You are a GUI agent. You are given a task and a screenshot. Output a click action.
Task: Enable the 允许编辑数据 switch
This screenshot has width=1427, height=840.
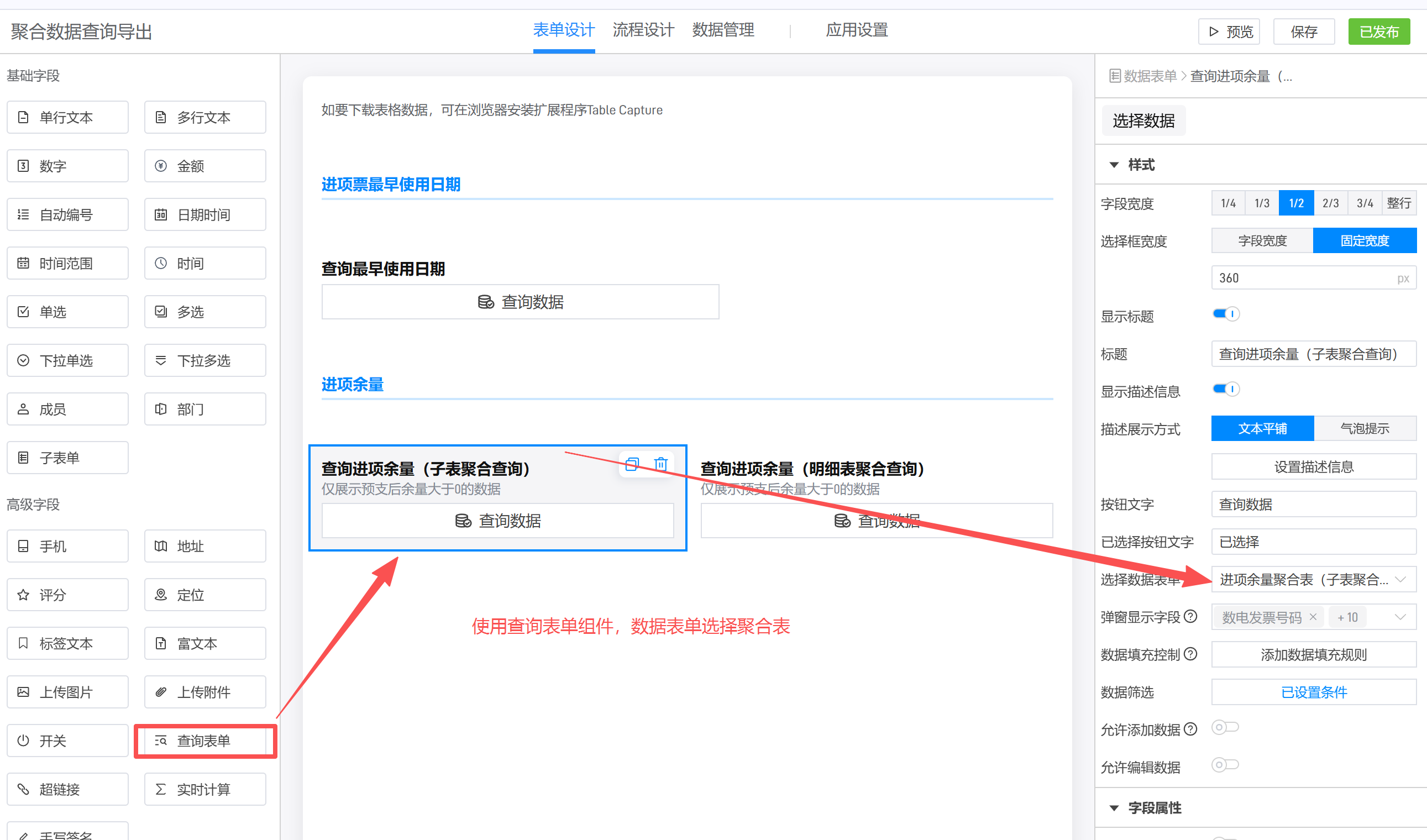1225,766
